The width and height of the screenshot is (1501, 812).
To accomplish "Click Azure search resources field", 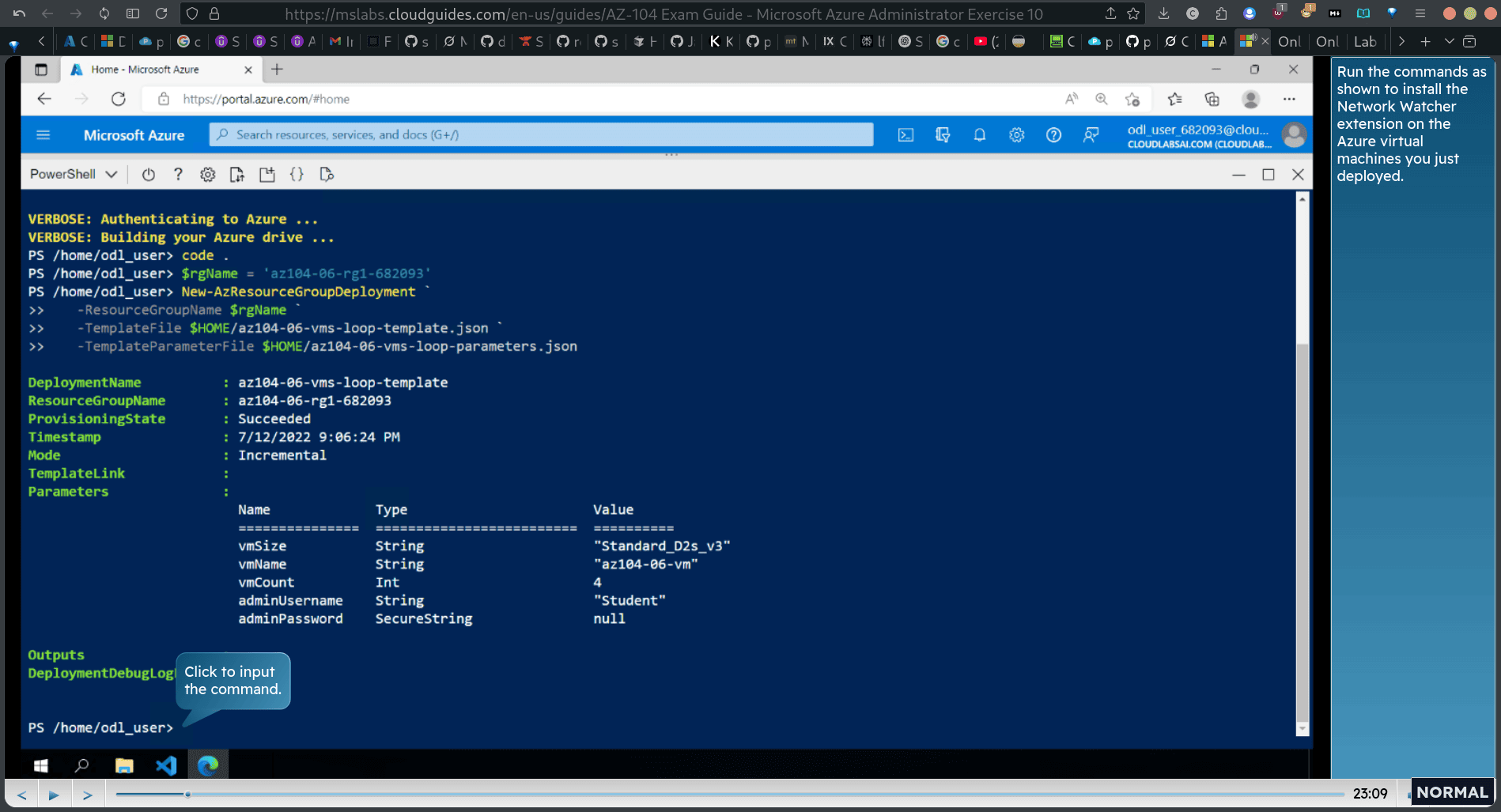I will tap(542, 135).
